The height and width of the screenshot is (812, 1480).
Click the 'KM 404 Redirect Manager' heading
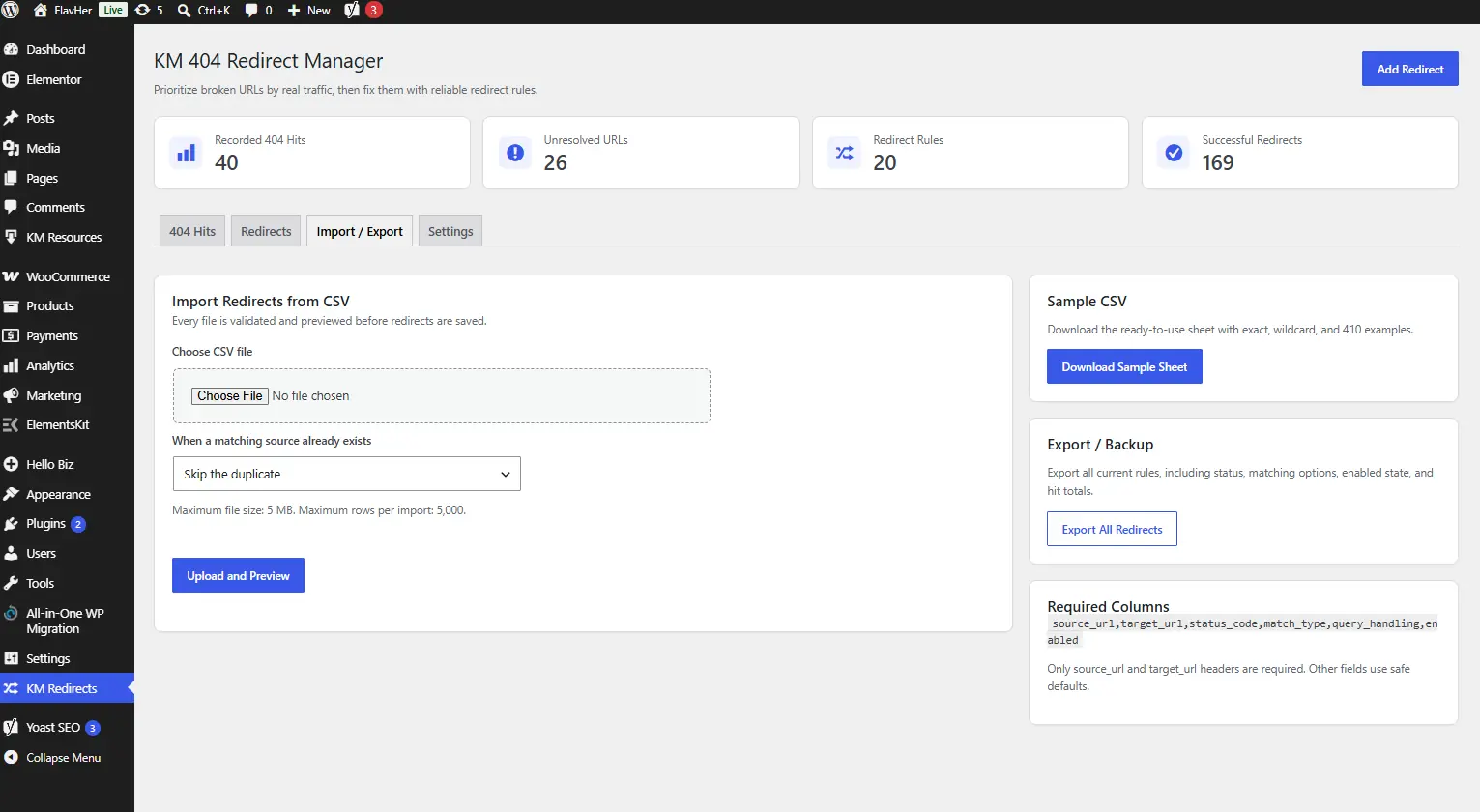tap(269, 60)
